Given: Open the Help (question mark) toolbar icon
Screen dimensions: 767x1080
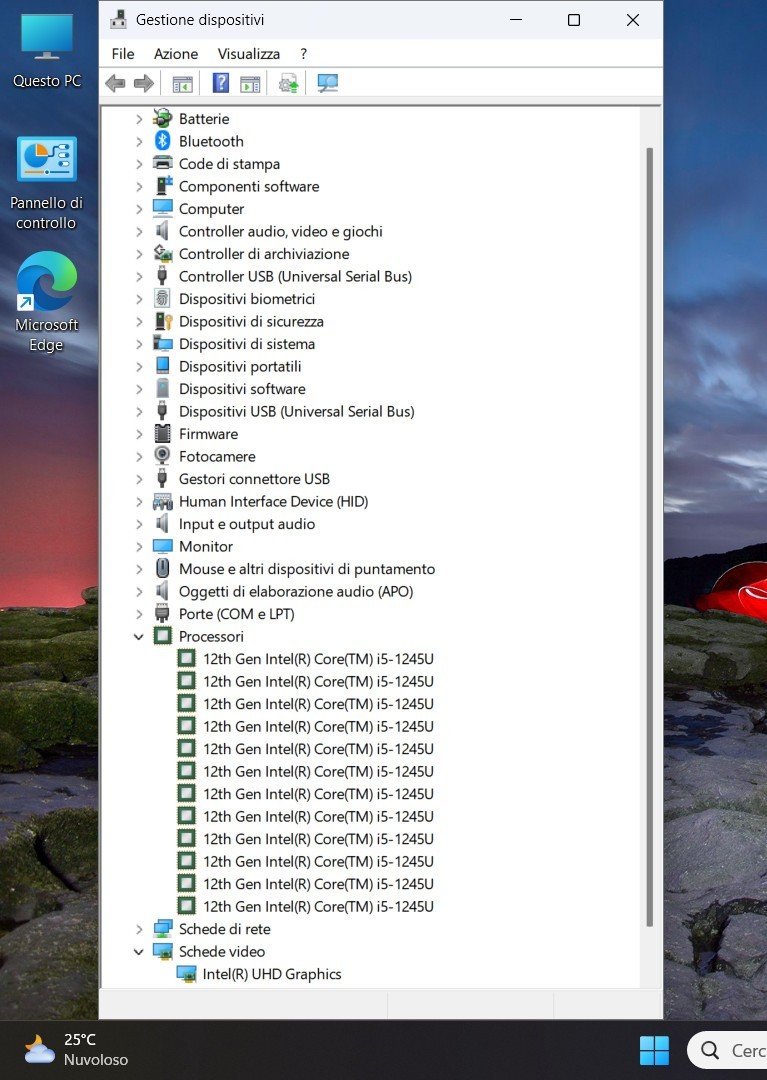Looking at the screenshot, I should coord(220,83).
